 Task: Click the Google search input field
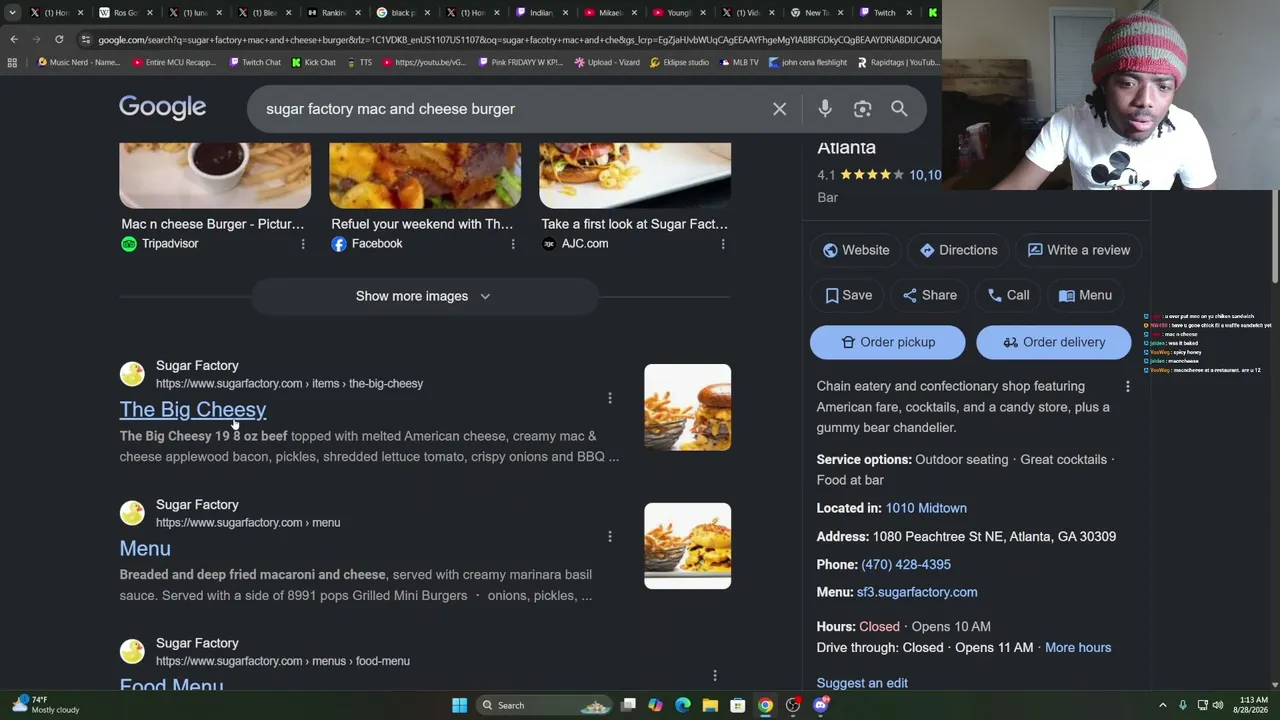point(510,109)
